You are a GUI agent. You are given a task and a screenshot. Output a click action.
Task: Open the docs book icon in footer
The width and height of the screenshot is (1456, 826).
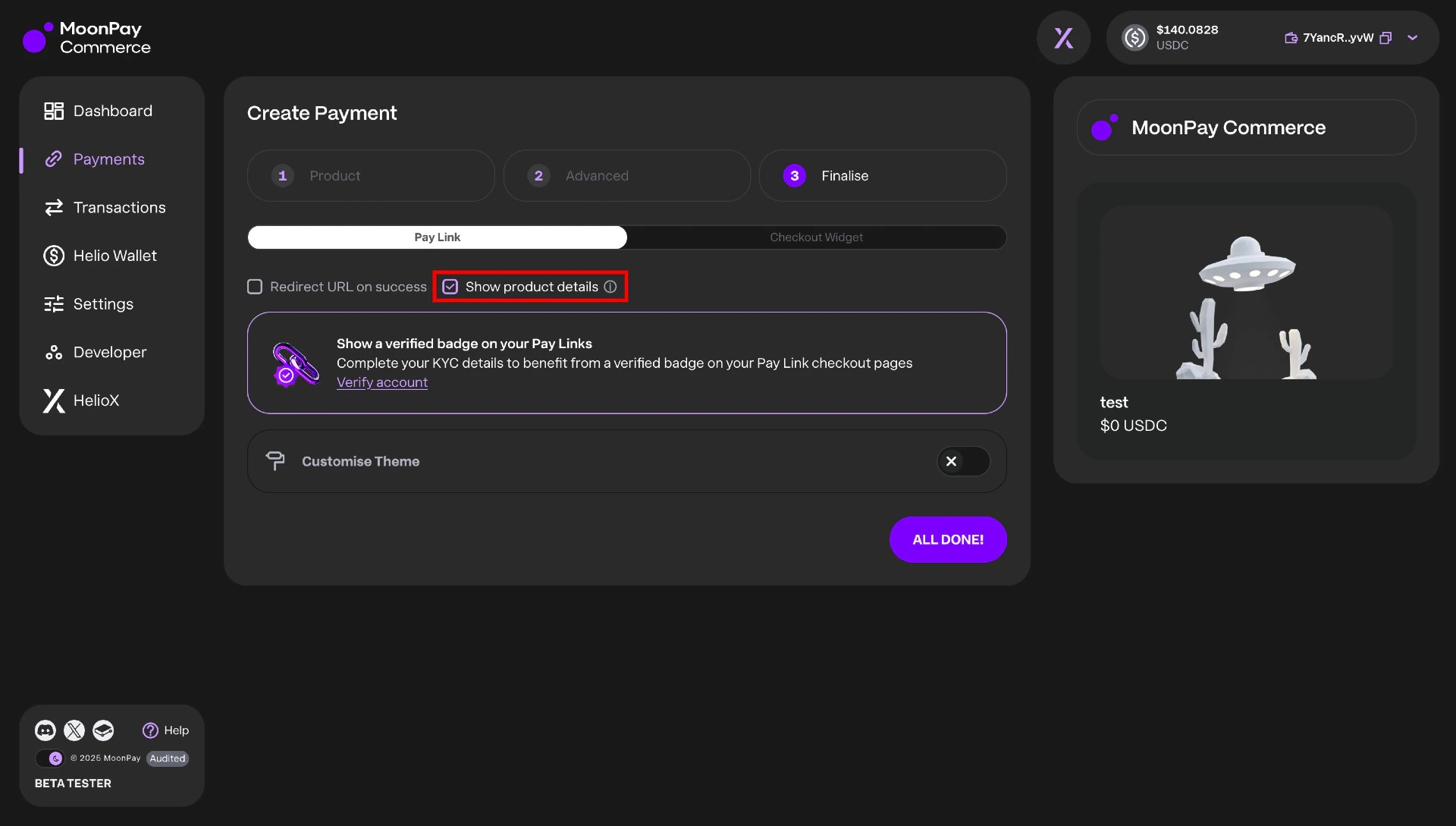pyautogui.click(x=103, y=730)
